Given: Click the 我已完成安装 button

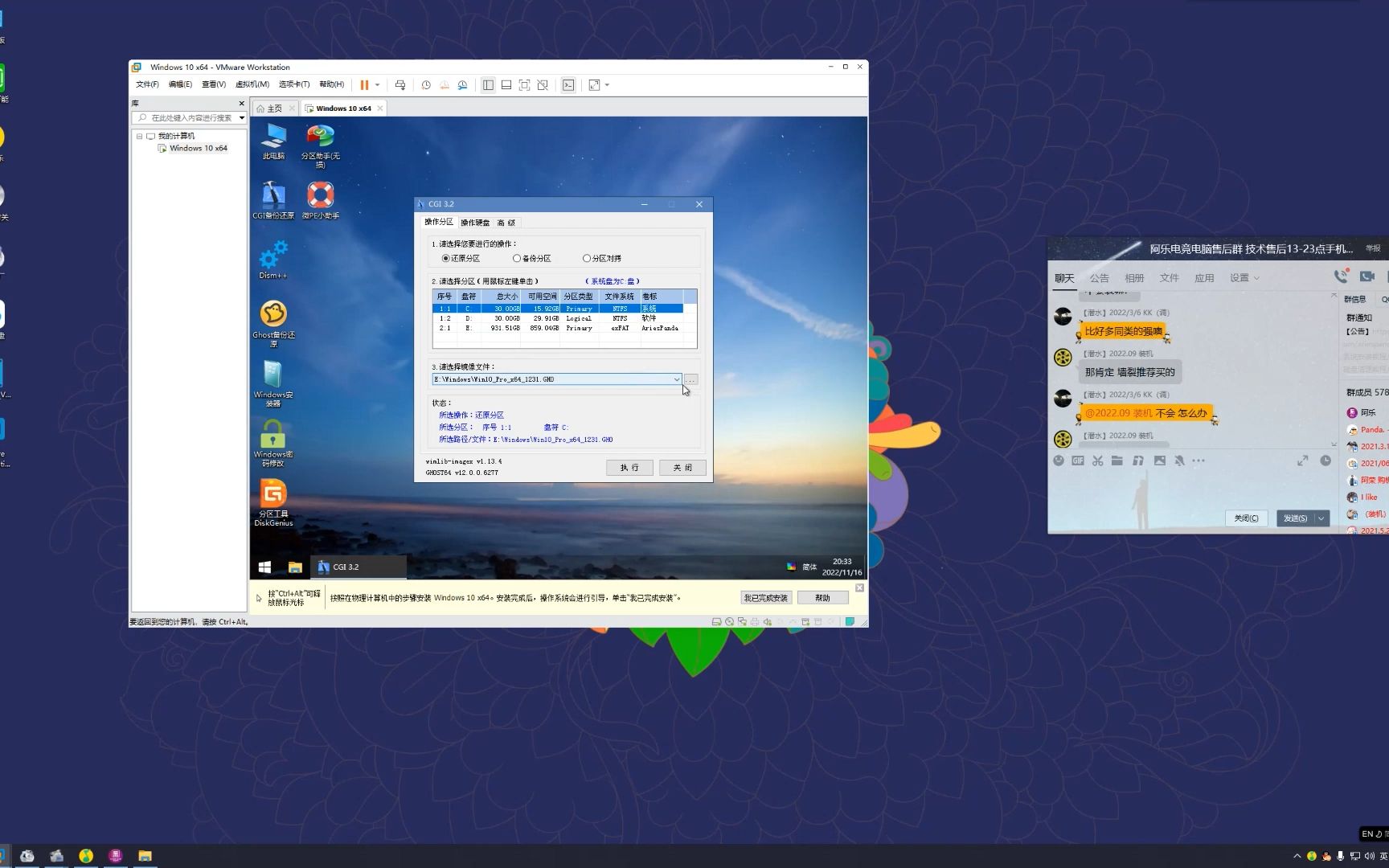Looking at the screenshot, I should tap(766, 598).
